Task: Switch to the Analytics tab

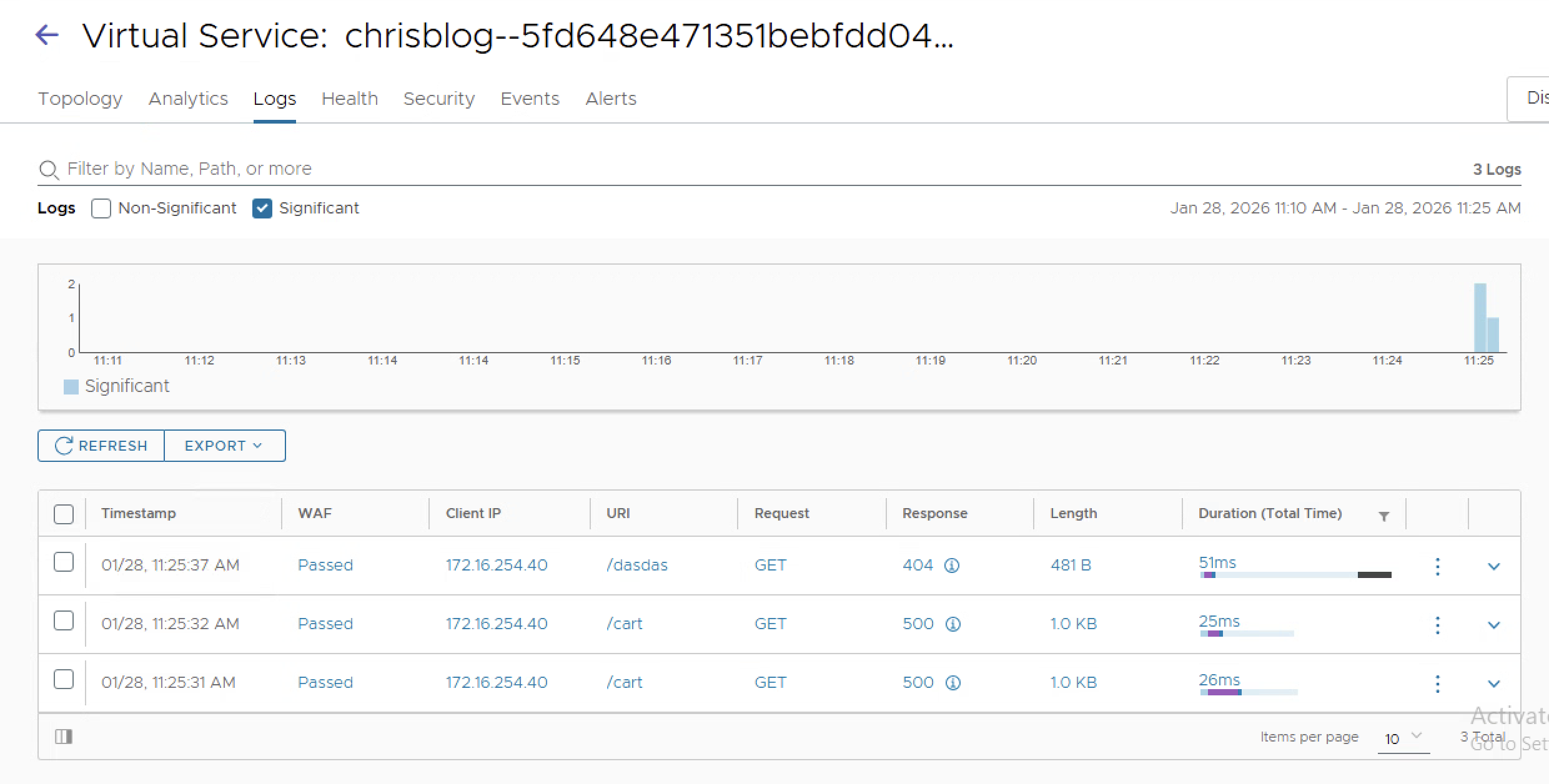Action: [188, 99]
